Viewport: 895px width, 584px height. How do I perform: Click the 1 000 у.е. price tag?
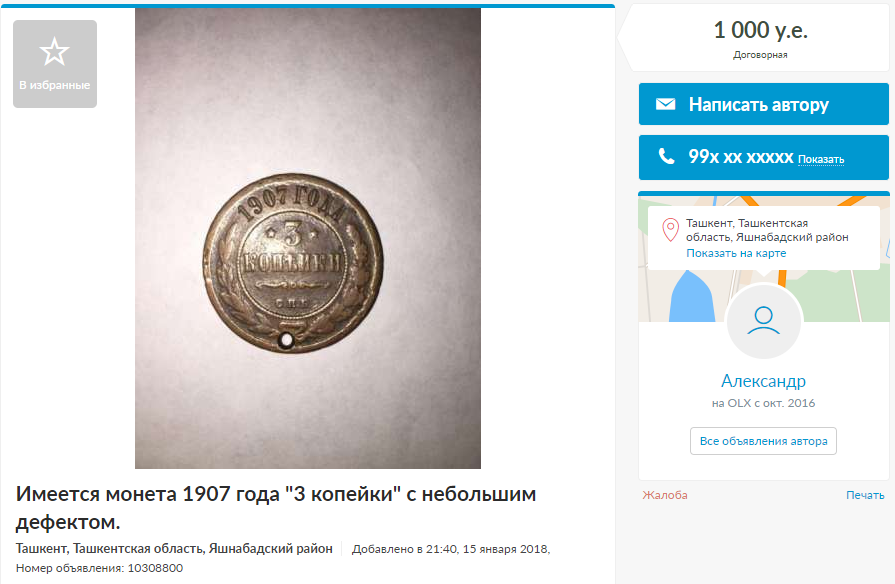coord(760,30)
